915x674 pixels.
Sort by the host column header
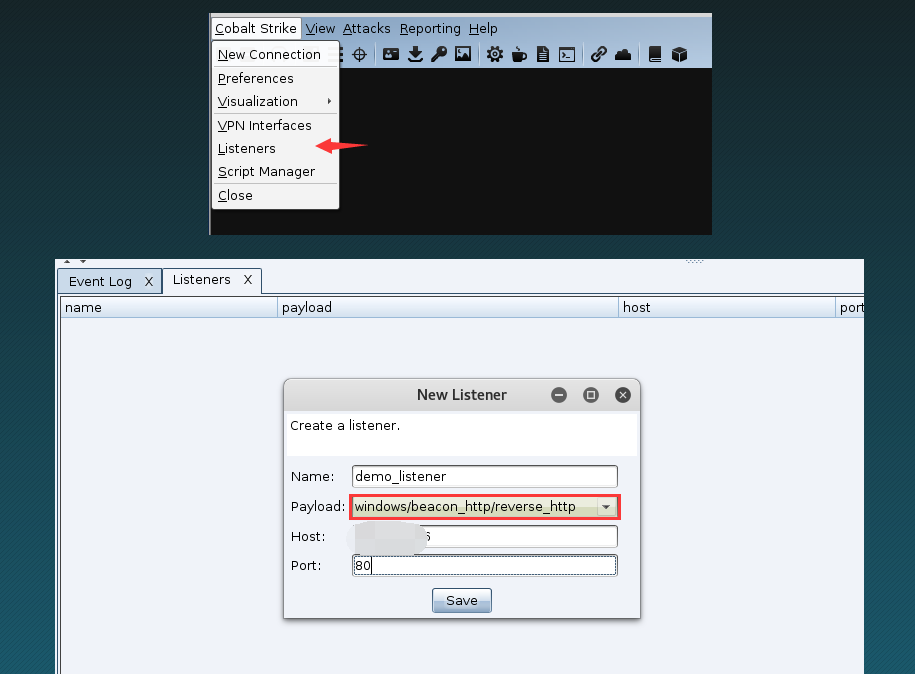(x=727, y=308)
